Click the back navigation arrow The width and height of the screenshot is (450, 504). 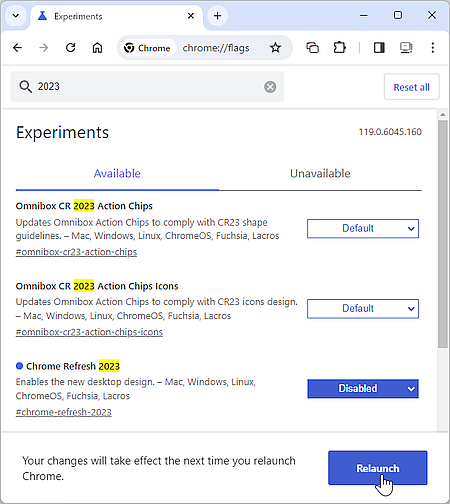point(17,48)
